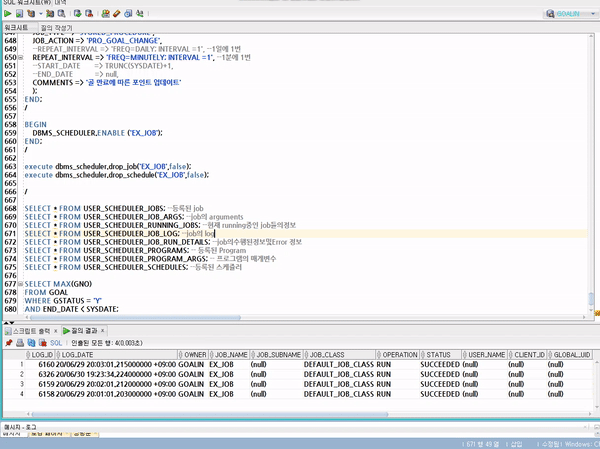Click the editor vertical scrollbar thumb

click(591, 299)
